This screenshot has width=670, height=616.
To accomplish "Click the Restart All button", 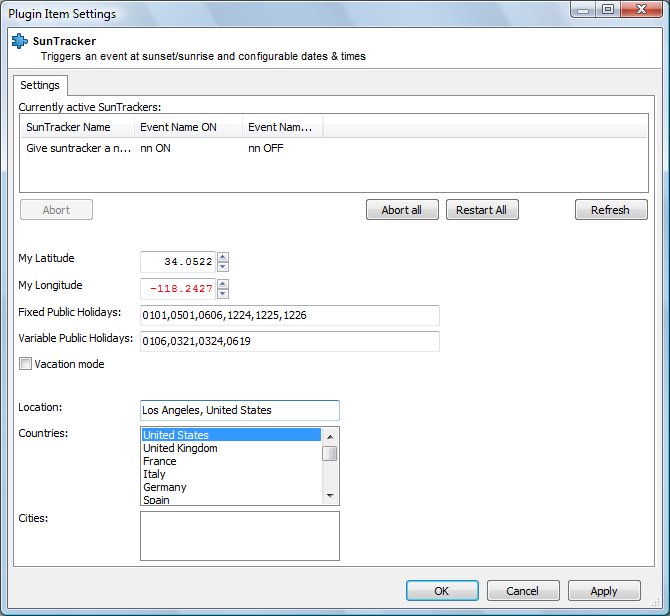I will tap(482, 210).
